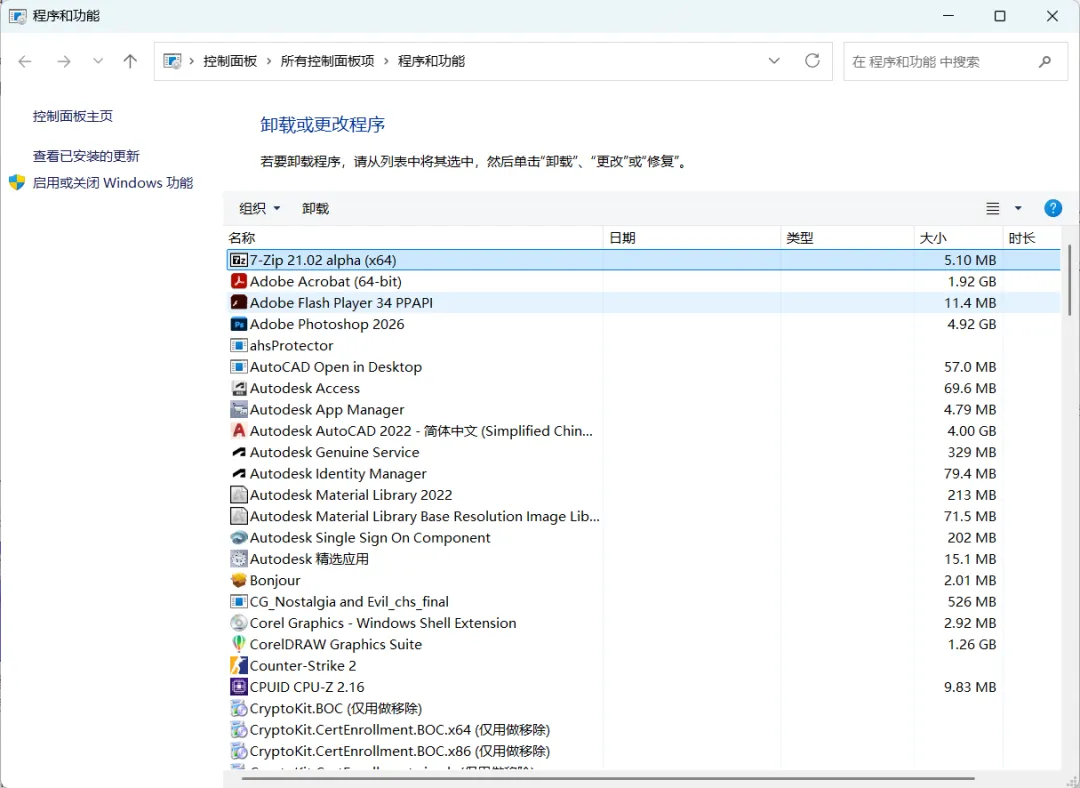
Task: Click the Autodesk Identity Manager icon
Action: click(238, 474)
